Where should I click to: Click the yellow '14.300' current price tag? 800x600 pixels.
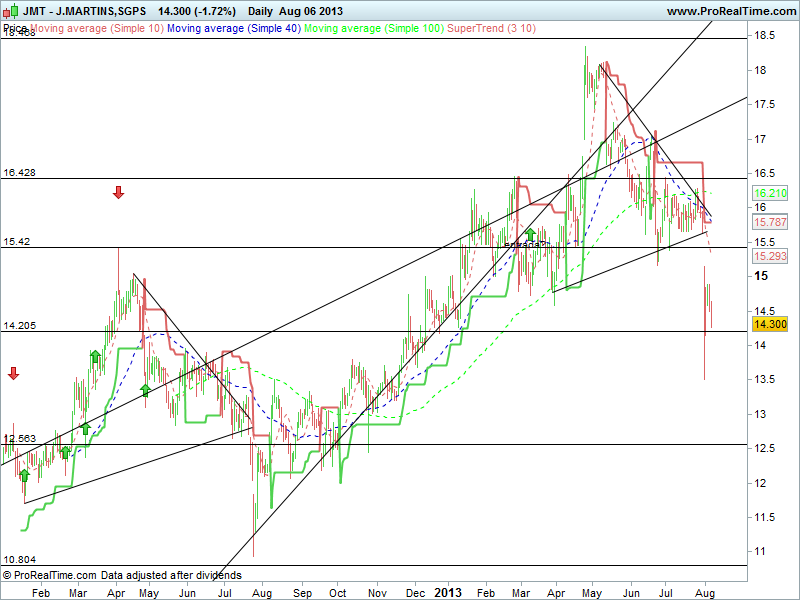click(x=770, y=324)
